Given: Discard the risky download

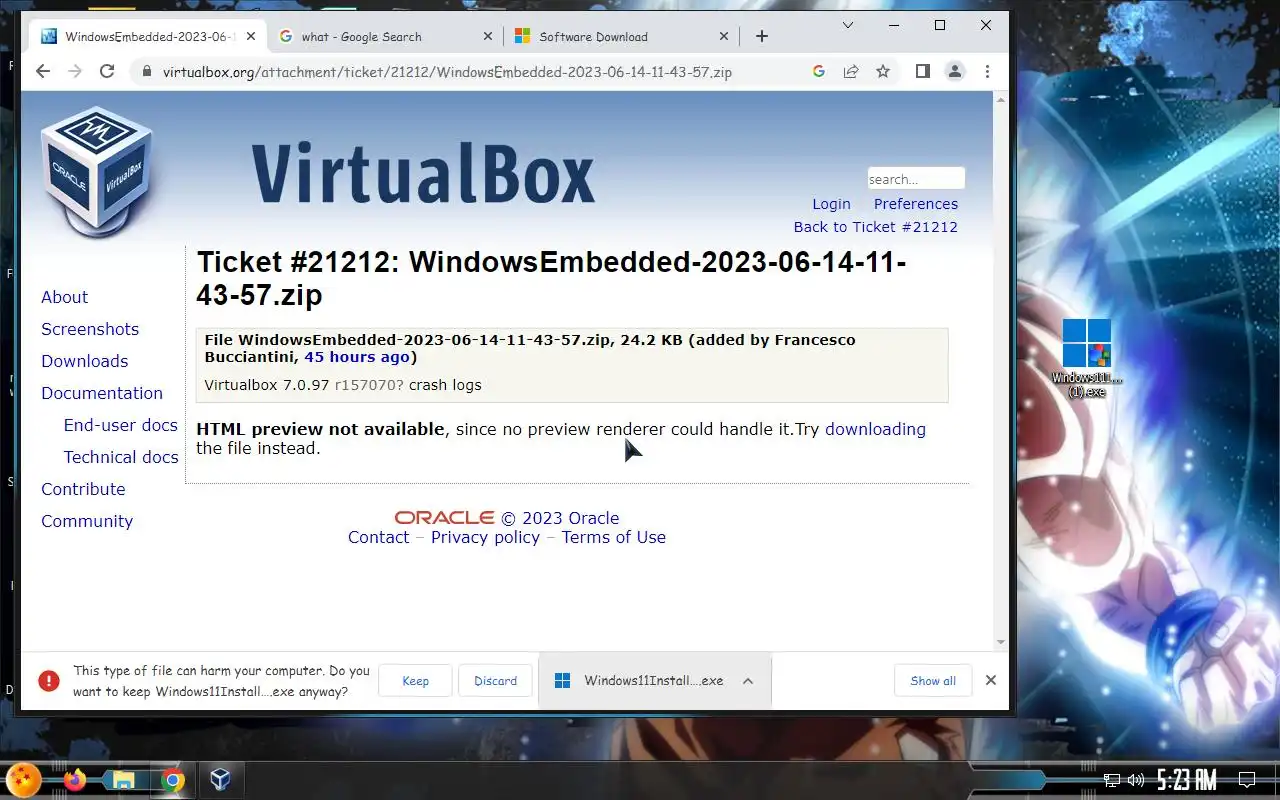Looking at the screenshot, I should [496, 681].
